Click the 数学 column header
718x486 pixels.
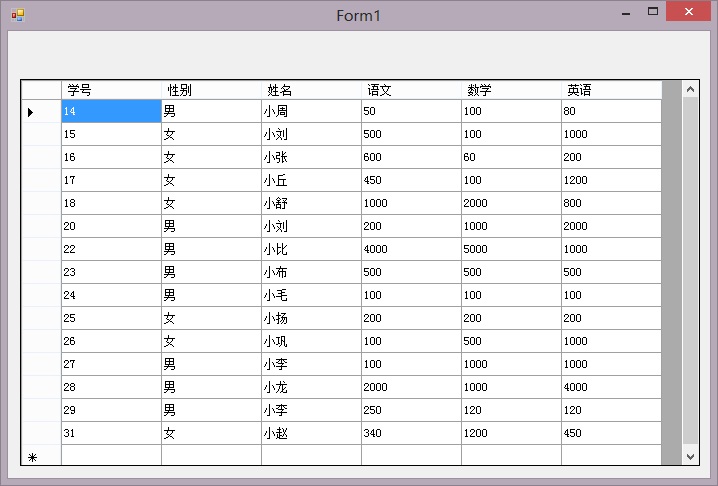click(511, 90)
